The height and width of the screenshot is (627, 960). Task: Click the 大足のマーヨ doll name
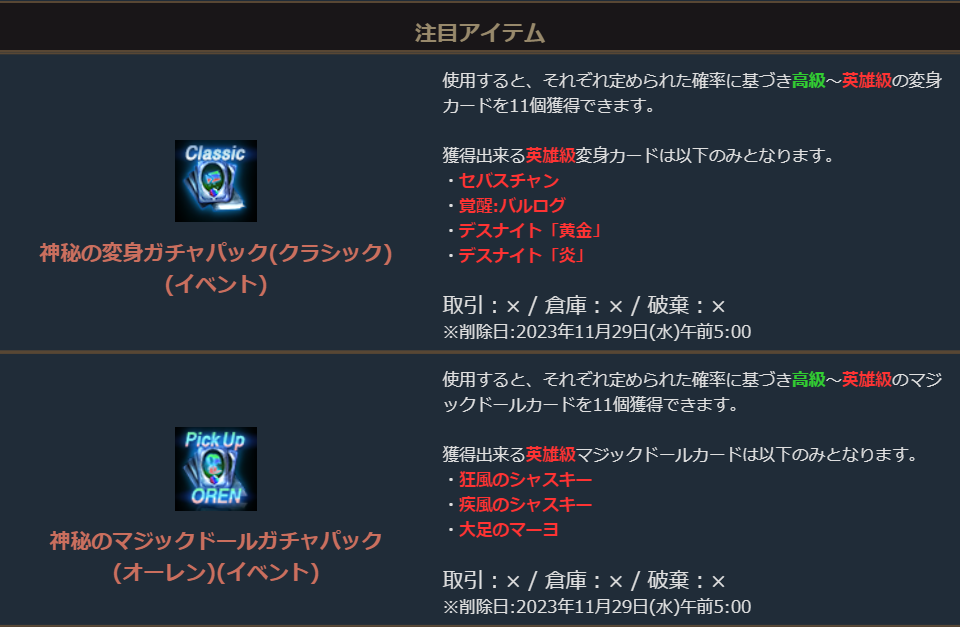[x=509, y=530]
